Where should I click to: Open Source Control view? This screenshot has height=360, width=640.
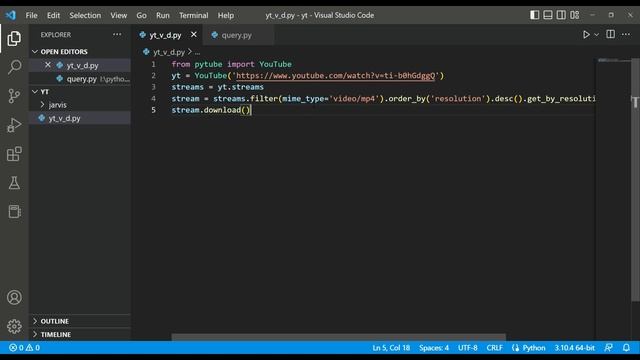[14, 96]
